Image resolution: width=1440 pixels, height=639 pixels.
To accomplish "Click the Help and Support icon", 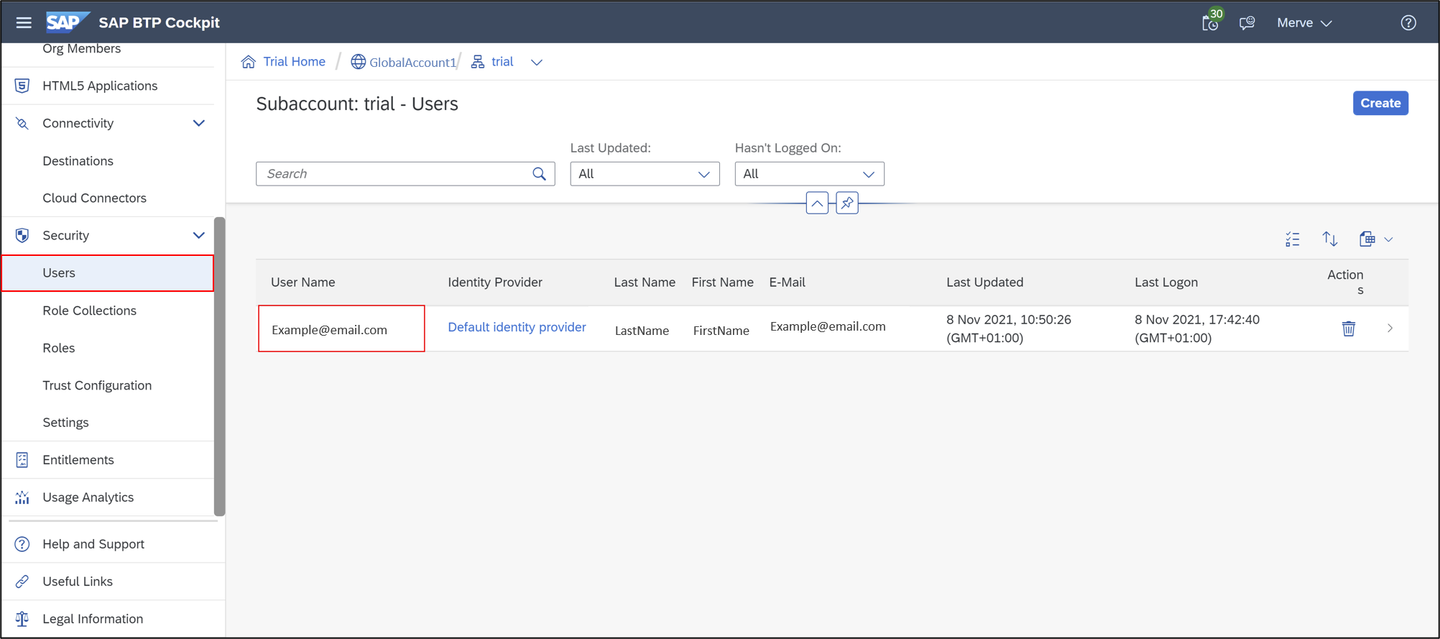I will pos(22,544).
